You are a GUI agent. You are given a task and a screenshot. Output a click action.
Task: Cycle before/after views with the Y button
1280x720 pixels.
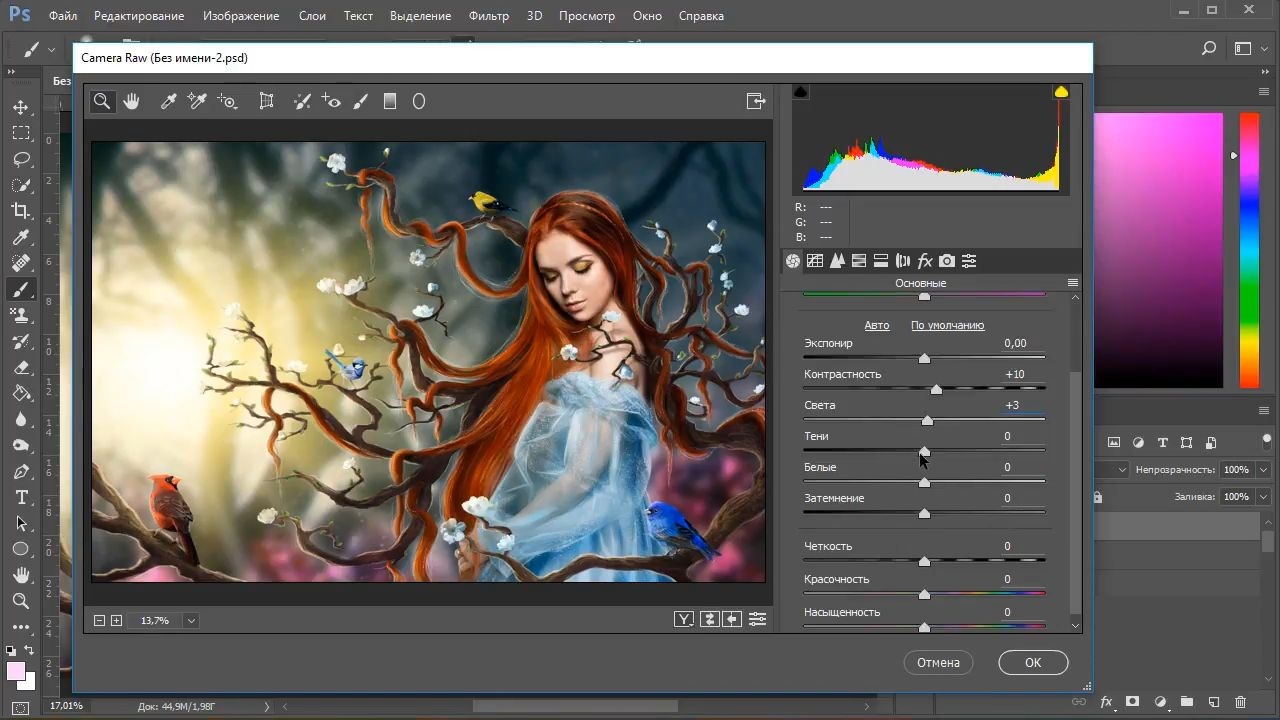click(683, 620)
